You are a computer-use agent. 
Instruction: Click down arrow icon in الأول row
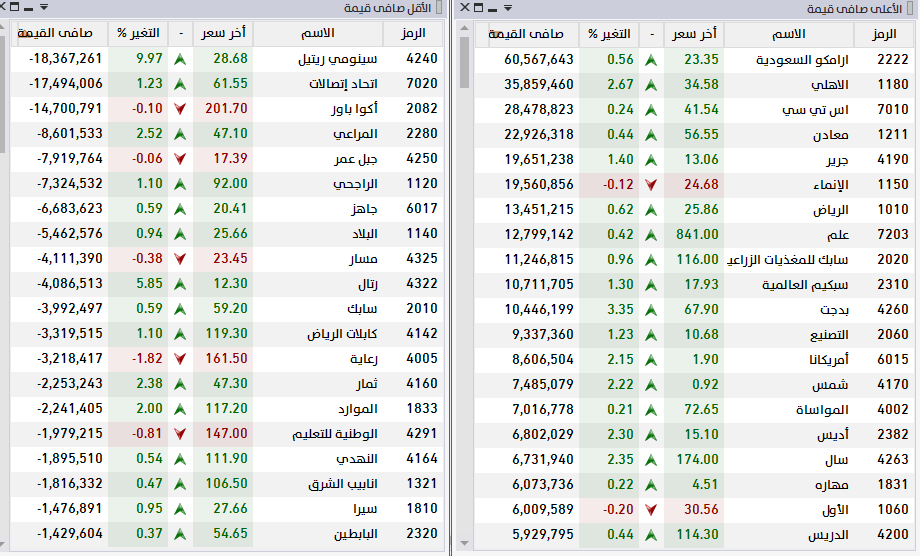coord(651,510)
